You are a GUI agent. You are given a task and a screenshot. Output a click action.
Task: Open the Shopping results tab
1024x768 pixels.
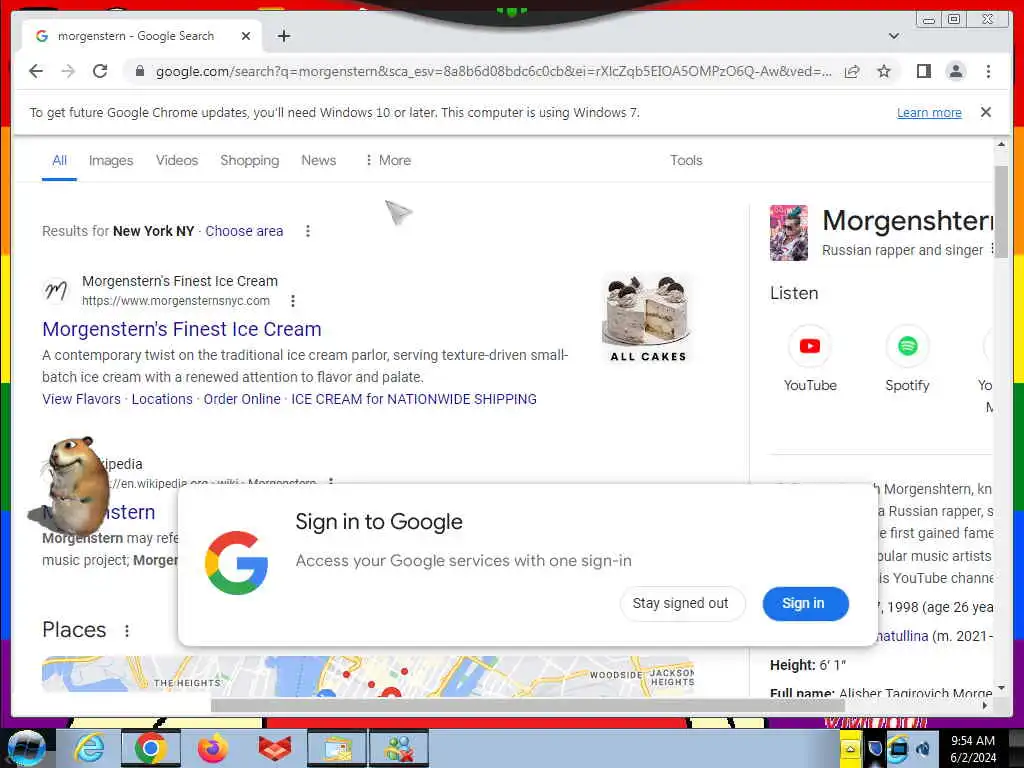pos(249,160)
